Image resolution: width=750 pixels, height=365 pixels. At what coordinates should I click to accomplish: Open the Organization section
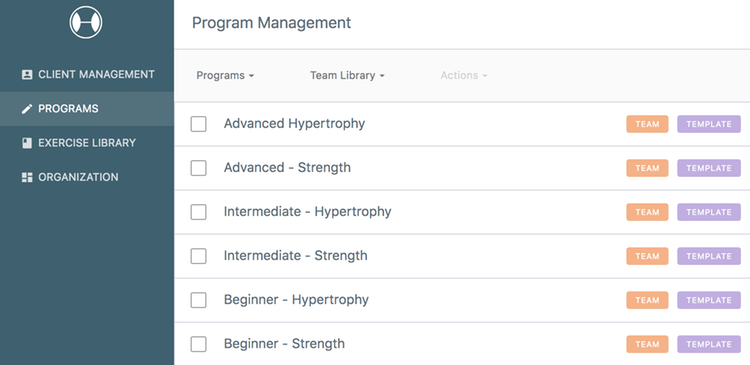pyautogui.click(x=87, y=177)
